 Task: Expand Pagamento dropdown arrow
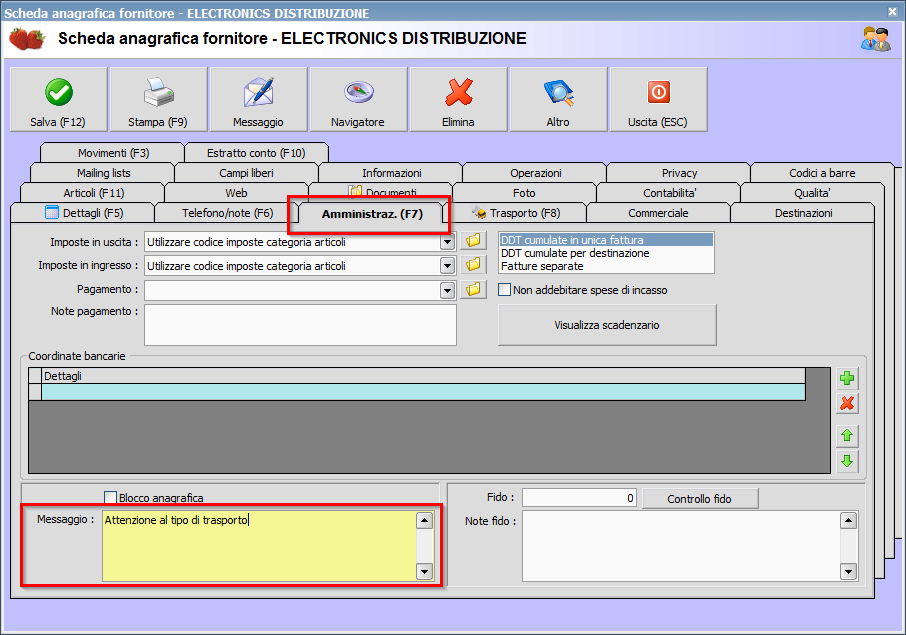click(x=447, y=290)
